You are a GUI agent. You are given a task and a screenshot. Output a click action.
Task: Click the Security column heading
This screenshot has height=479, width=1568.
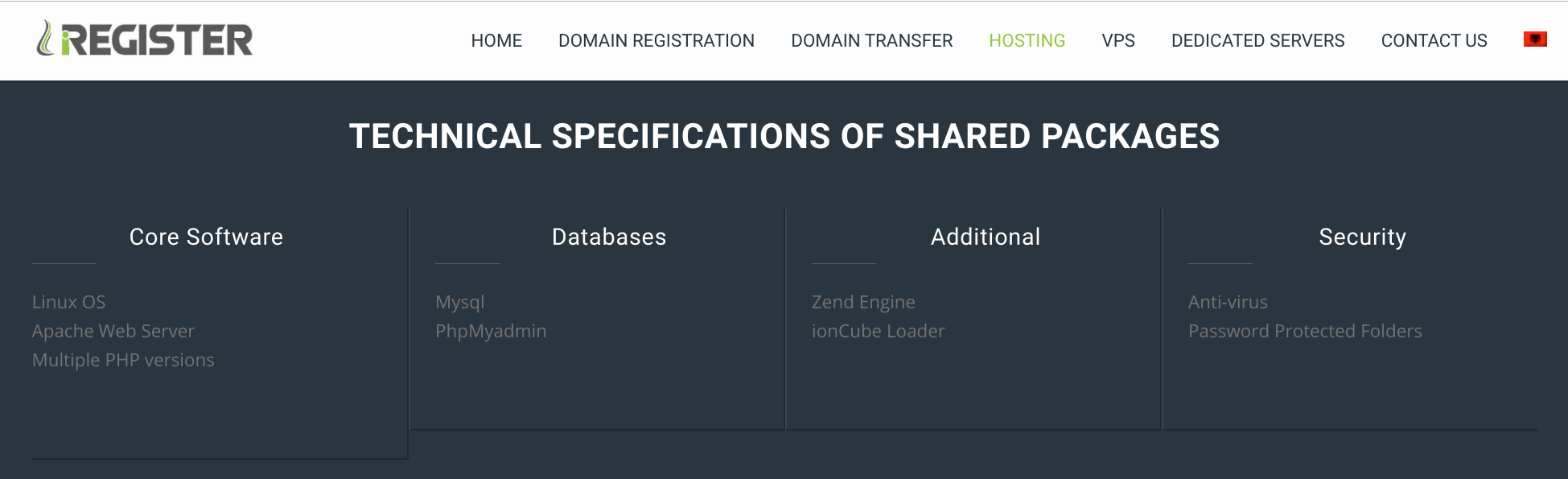(x=1363, y=237)
